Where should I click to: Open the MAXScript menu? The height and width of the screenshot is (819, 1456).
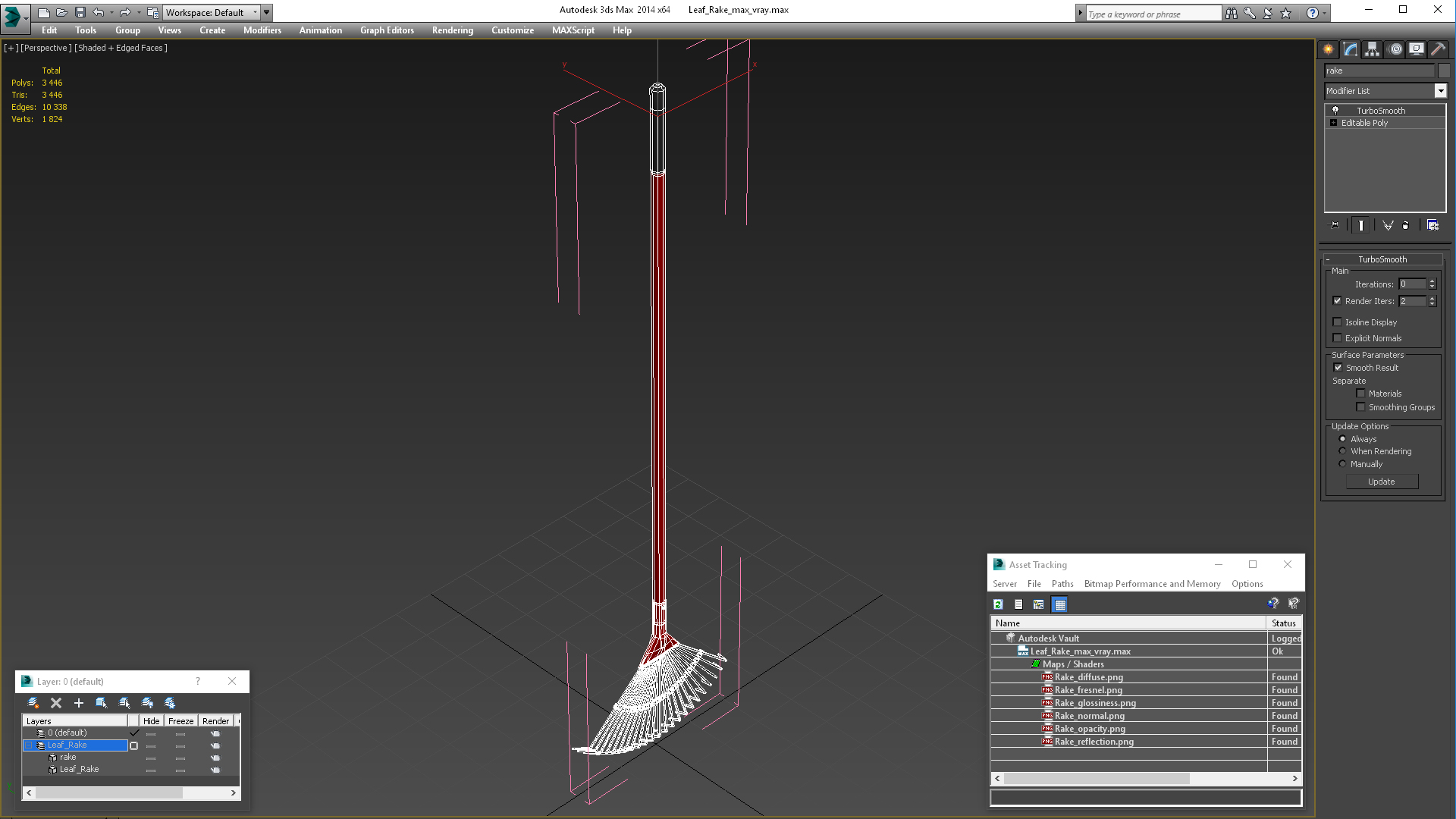pyautogui.click(x=573, y=30)
